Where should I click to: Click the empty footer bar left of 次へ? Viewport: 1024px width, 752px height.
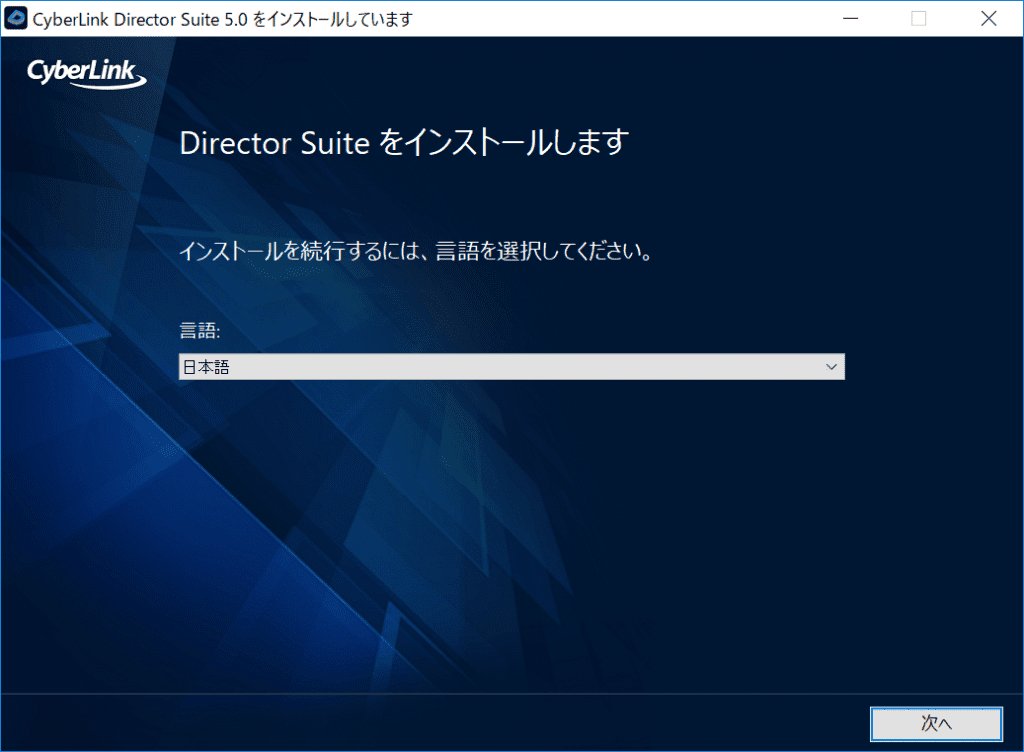(430, 722)
